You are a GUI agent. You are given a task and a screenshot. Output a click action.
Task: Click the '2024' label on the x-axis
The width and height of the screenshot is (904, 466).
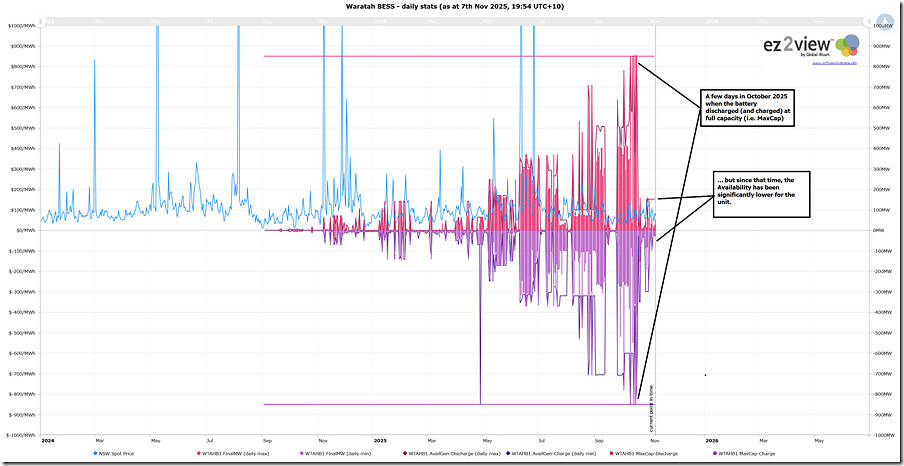(x=47, y=441)
